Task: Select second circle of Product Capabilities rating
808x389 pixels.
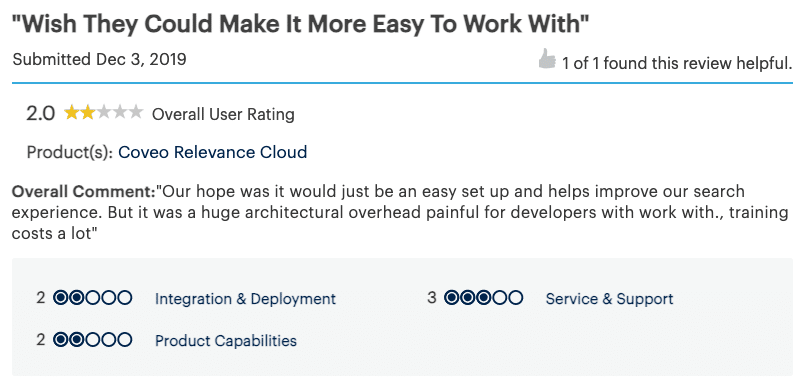Action: click(x=77, y=340)
